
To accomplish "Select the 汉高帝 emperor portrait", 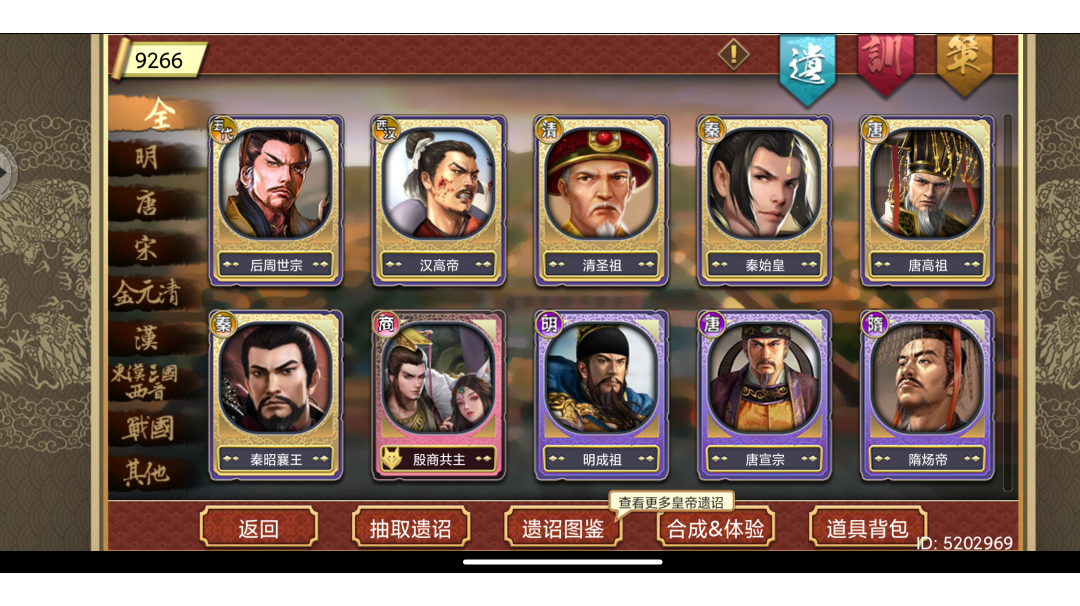I will 439,183.
